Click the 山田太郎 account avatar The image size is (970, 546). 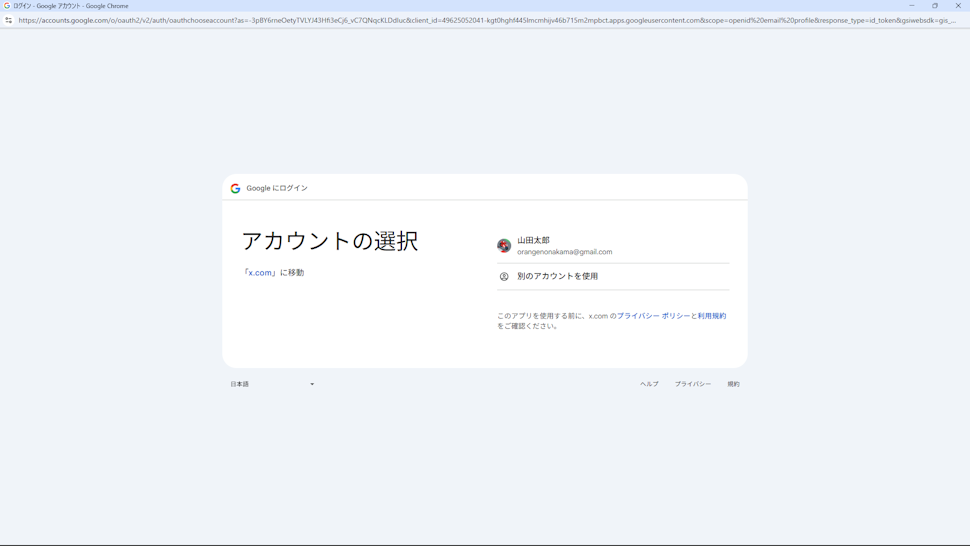click(504, 245)
